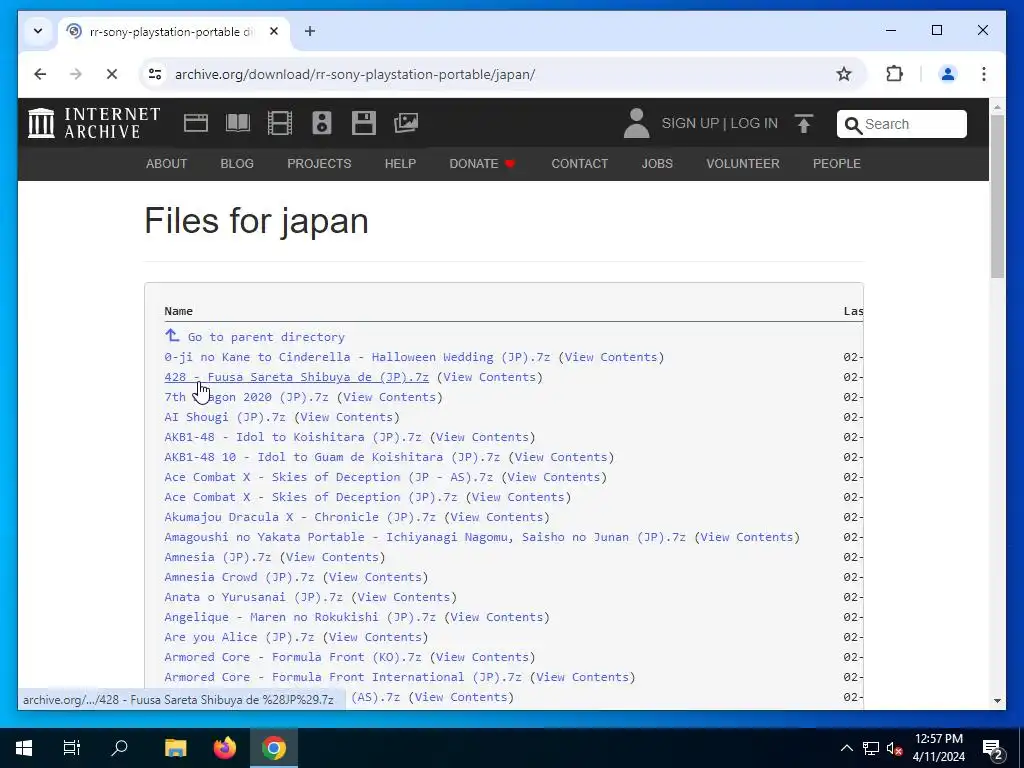Open the Video film-strip icon
The height and width of the screenshot is (768, 1024).
280,123
